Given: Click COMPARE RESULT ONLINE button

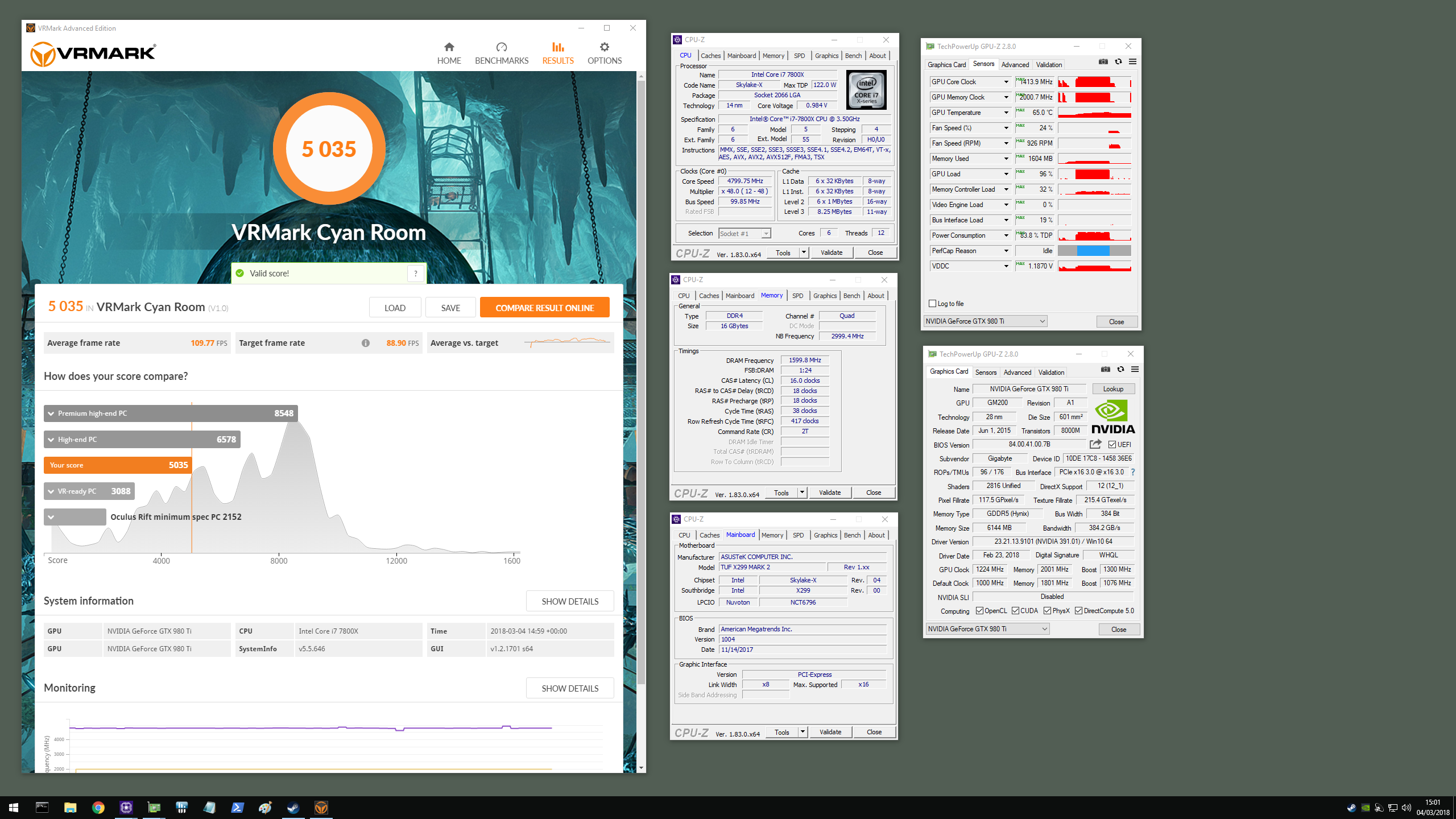Looking at the screenshot, I should (544, 308).
